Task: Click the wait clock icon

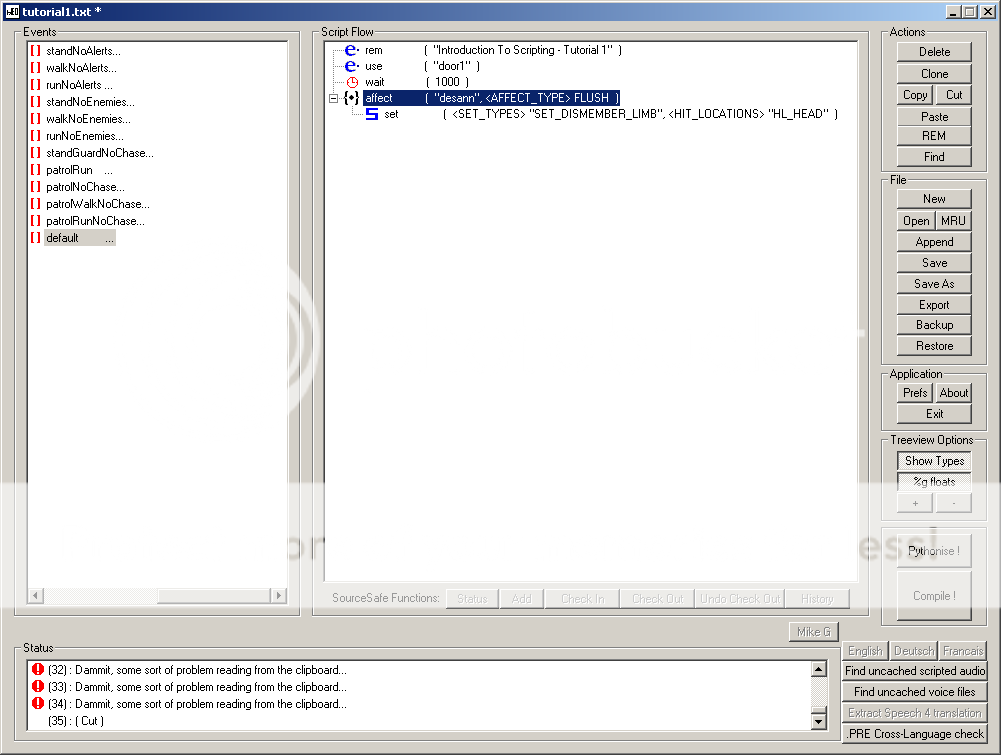Action: pos(352,82)
